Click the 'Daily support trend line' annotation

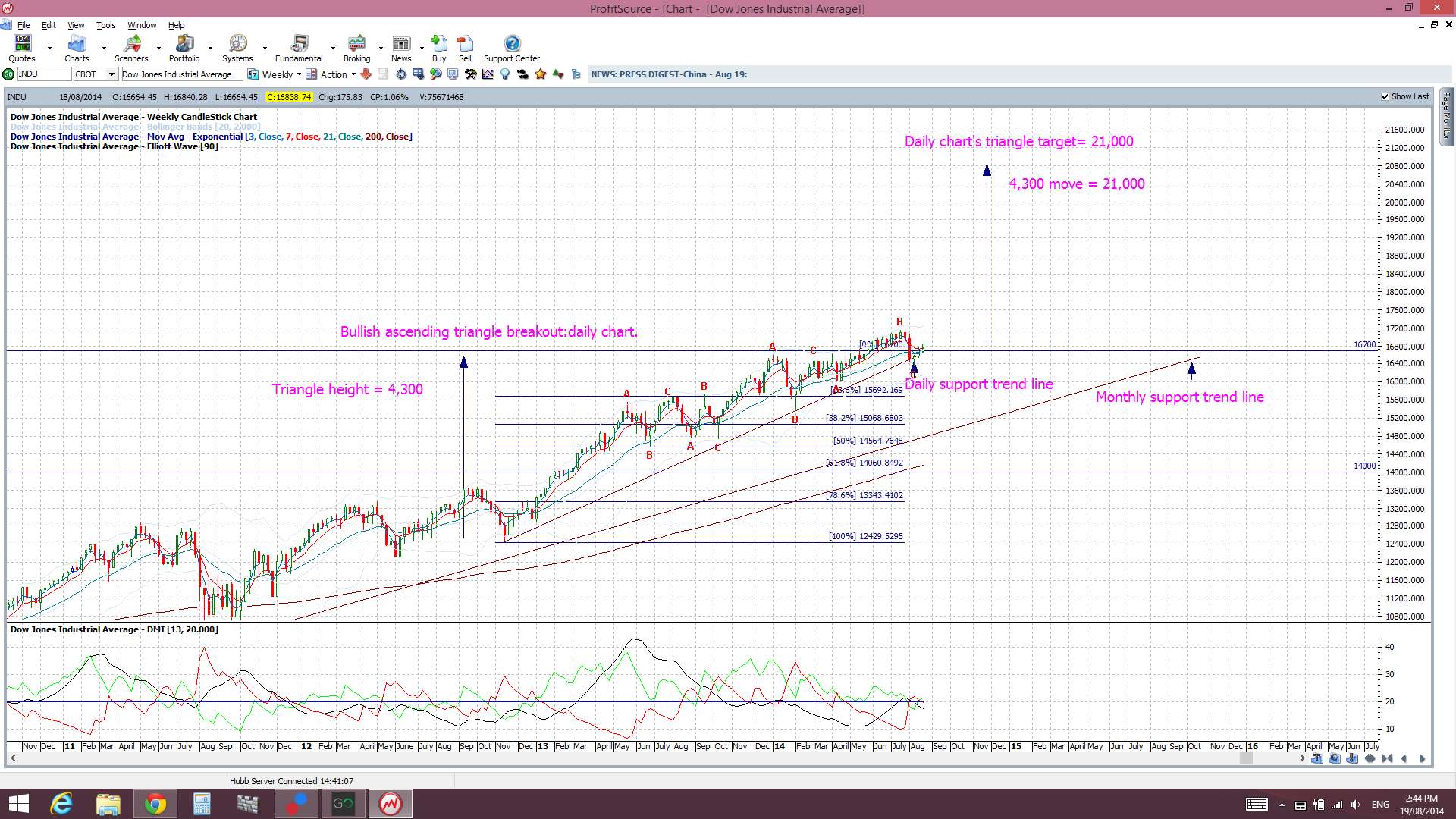979,384
